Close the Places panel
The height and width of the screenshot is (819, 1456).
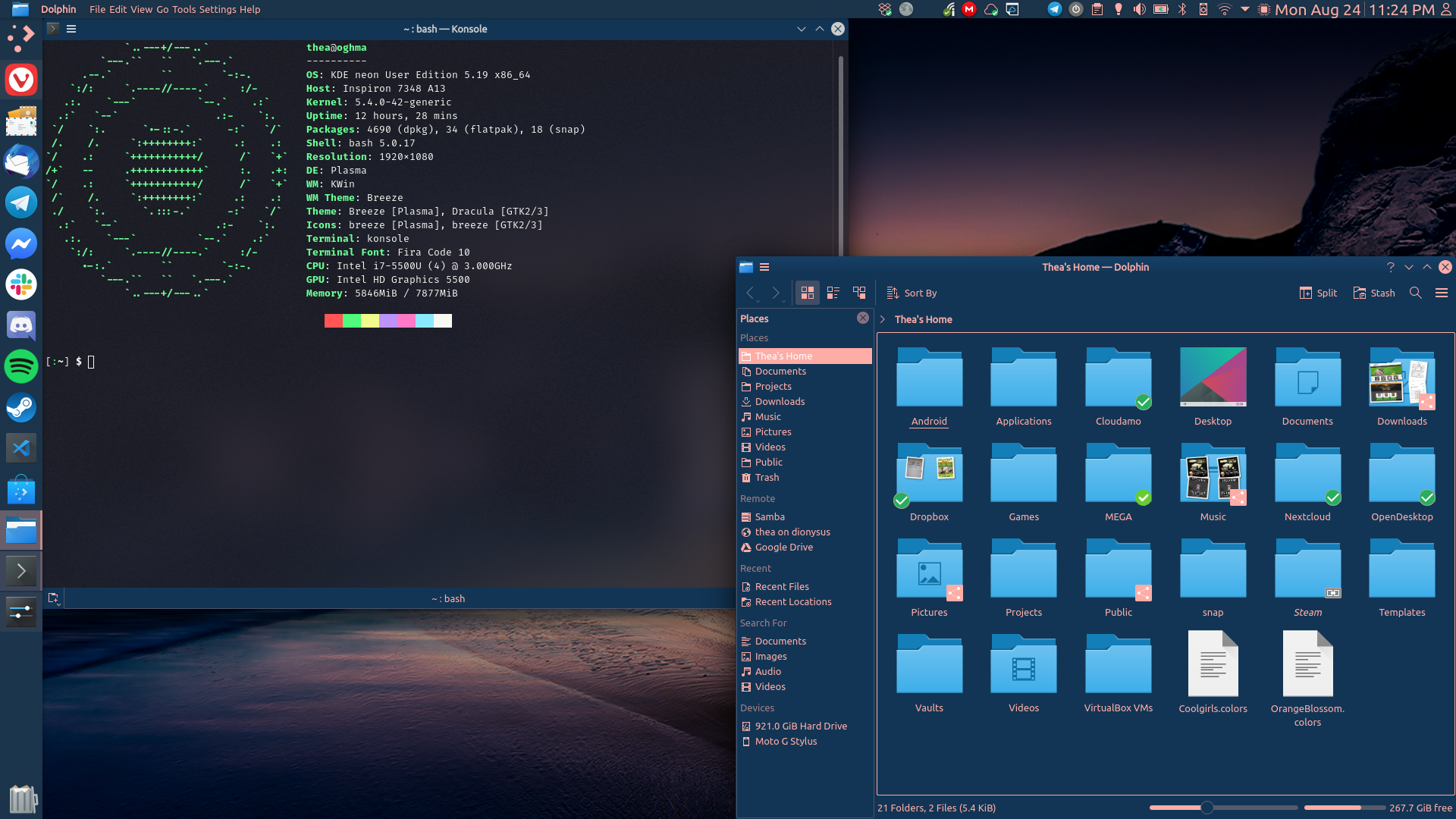coord(863,318)
